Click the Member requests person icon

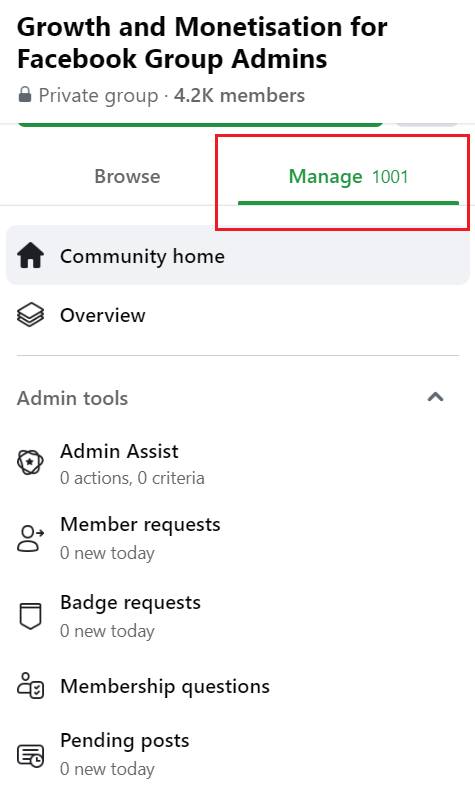[31, 539]
